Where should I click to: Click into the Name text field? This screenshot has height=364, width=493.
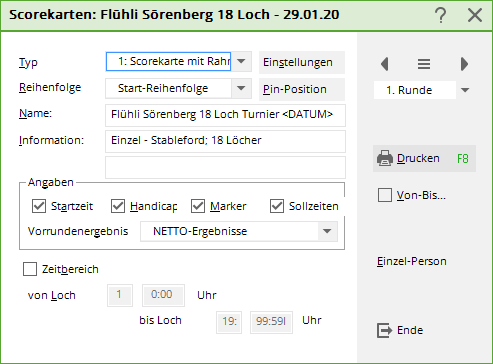(x=225, y=115)
